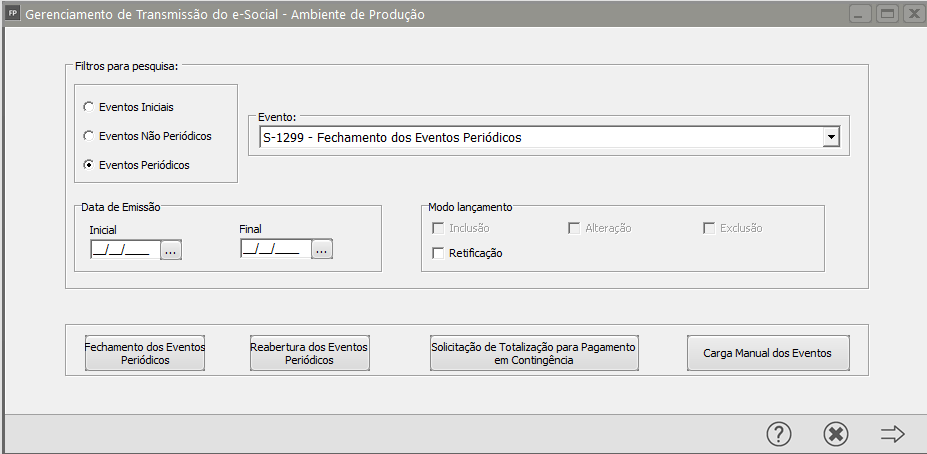927x454 pixels.
Task: Expand the Evento dropdown arrow
Action: pos(829,137)
